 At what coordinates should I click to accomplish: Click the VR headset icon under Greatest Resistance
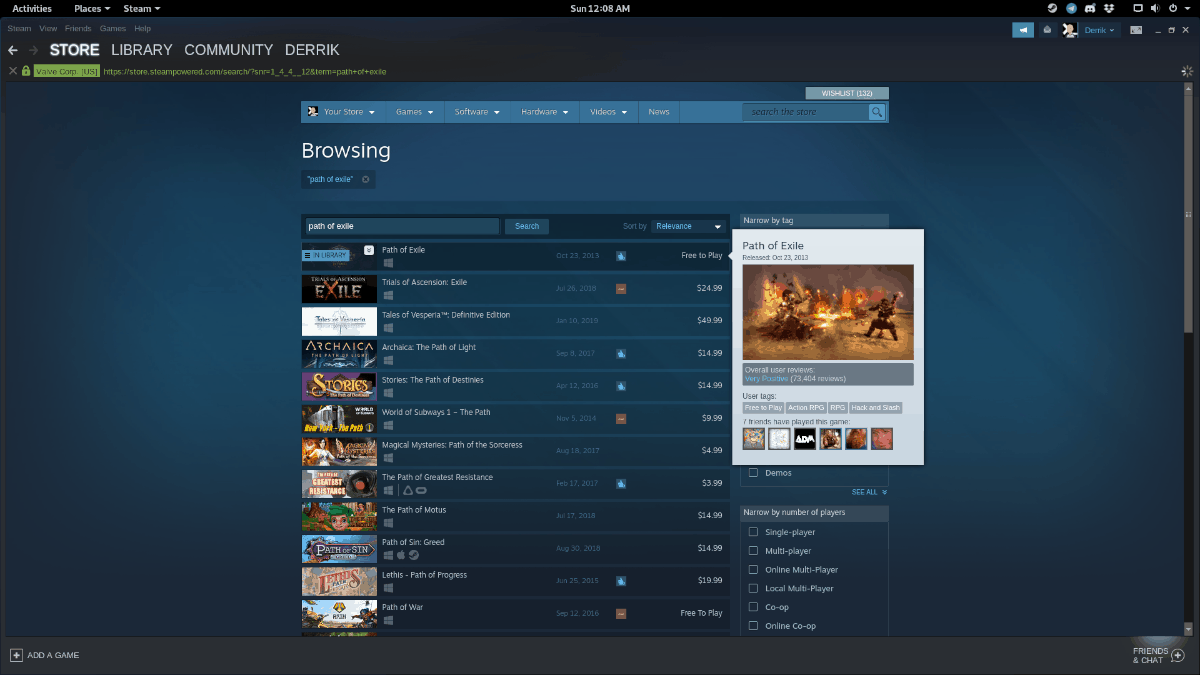coord(421,491)
